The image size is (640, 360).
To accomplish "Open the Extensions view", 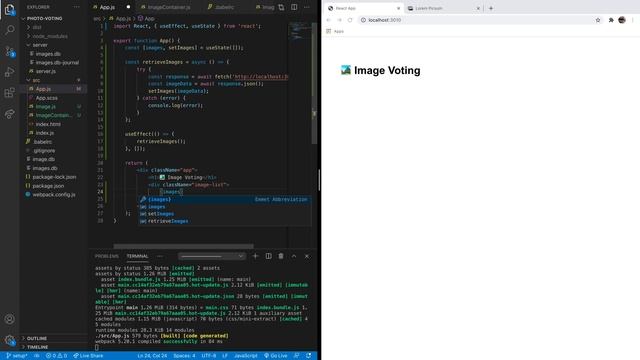I will (x=9, y=93).
